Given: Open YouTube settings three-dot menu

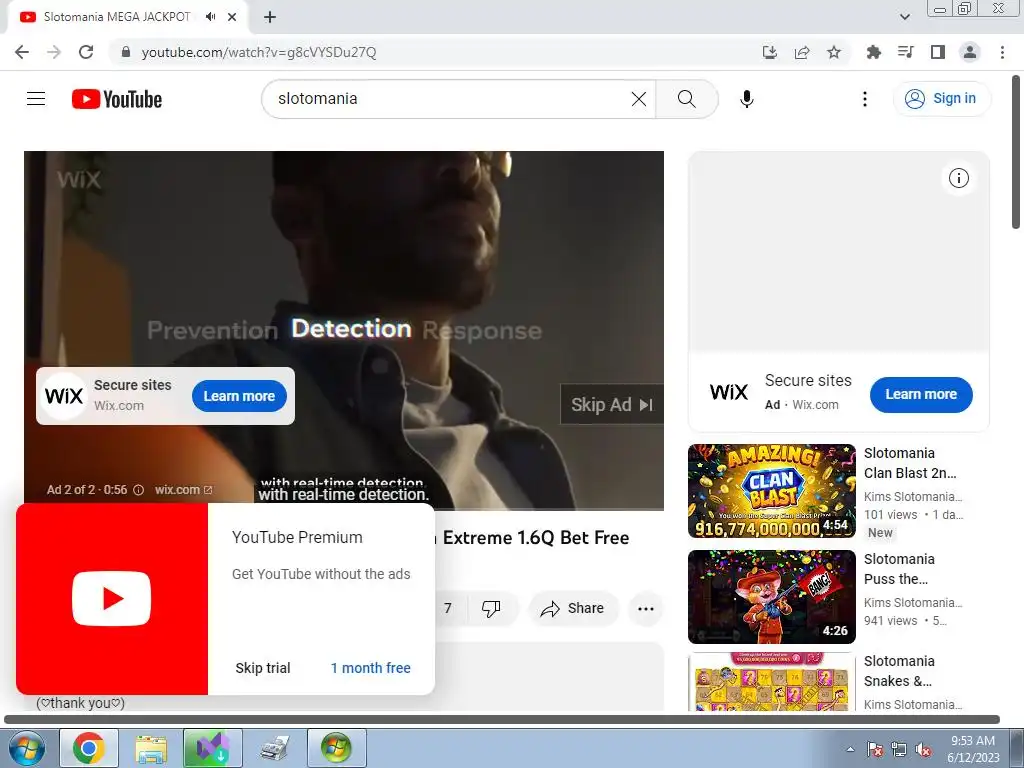Looking at the screenshot, I should [x=865, y=99].
